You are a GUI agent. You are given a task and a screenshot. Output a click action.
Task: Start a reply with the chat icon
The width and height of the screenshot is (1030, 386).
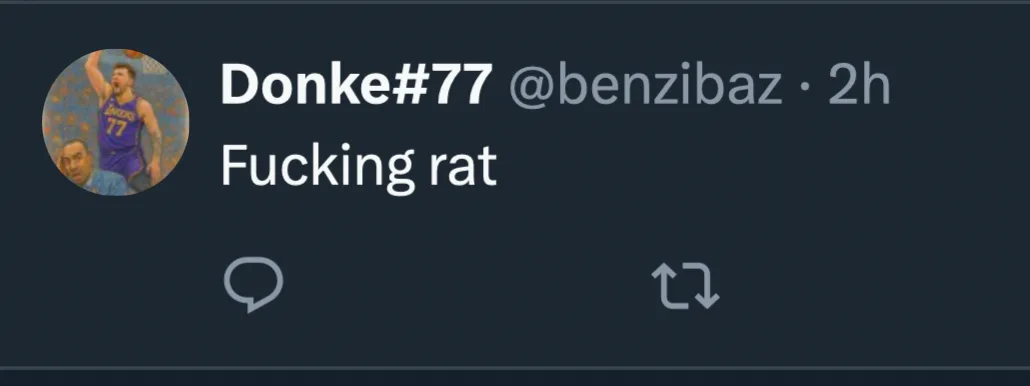[x=254, y=284]
